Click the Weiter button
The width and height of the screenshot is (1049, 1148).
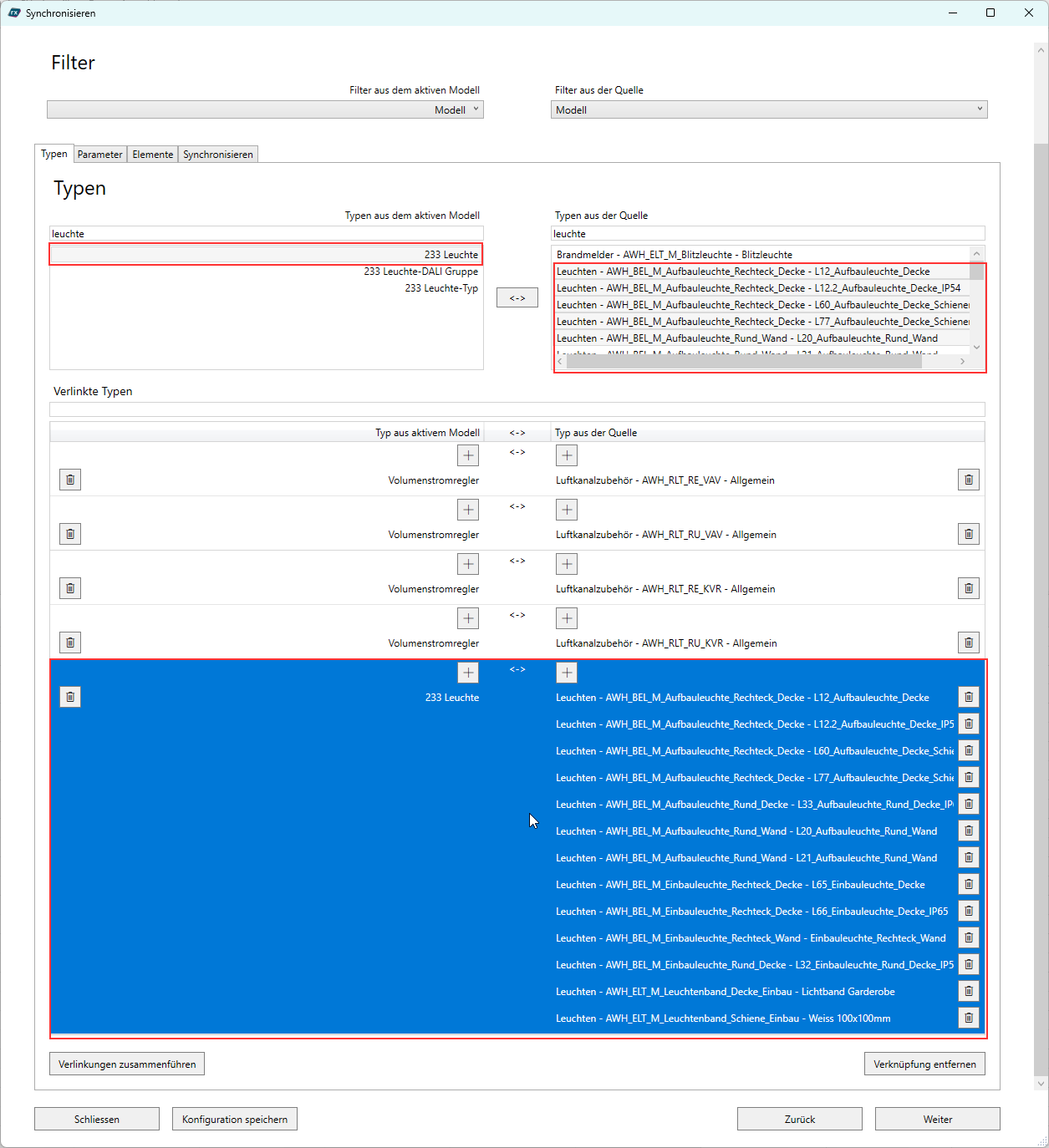[937, 1119]
